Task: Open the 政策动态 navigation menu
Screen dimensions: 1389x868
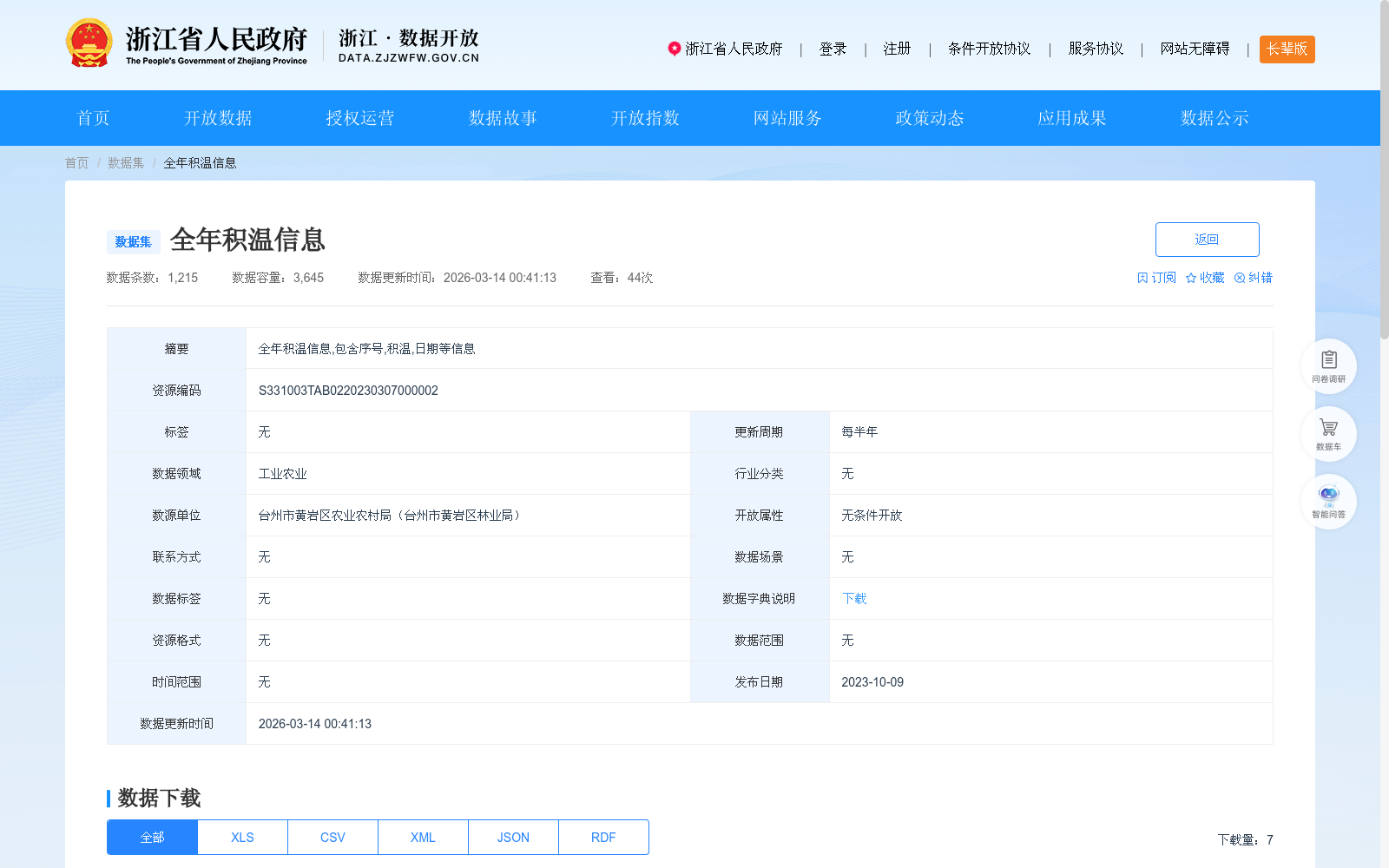Action: point(930,118)
